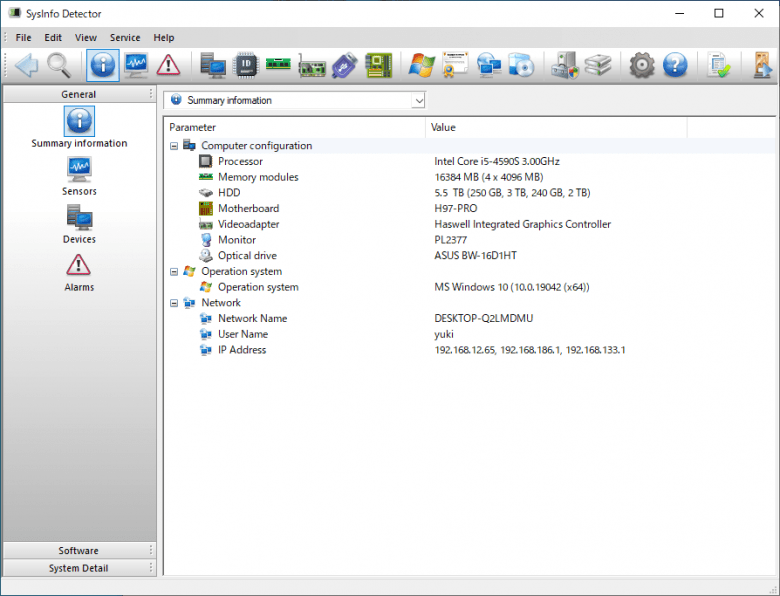Click the Back arrow toolbar icon
This screenshot has width=780, height=596.
pos(26,65)
